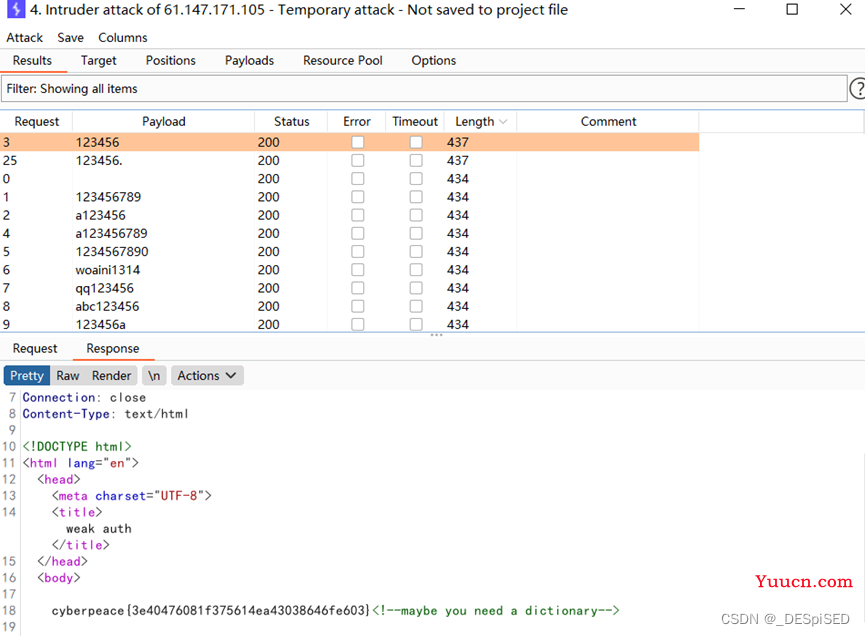The image size is (865, 636).
Task: Toggle Error checkbox for payload woaini1314
Action: pos(357,270)
